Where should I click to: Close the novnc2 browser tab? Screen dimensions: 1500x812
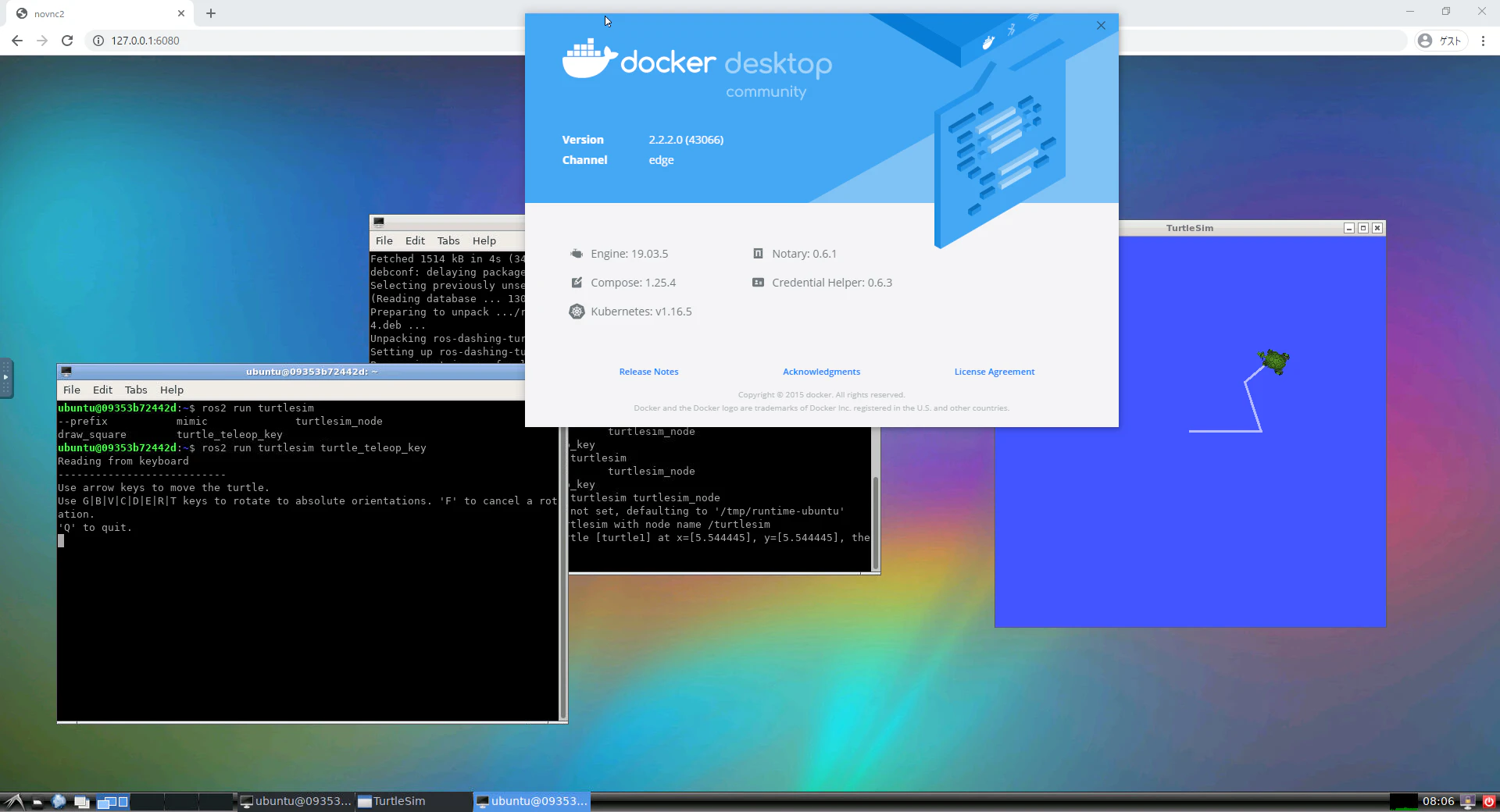181,13
